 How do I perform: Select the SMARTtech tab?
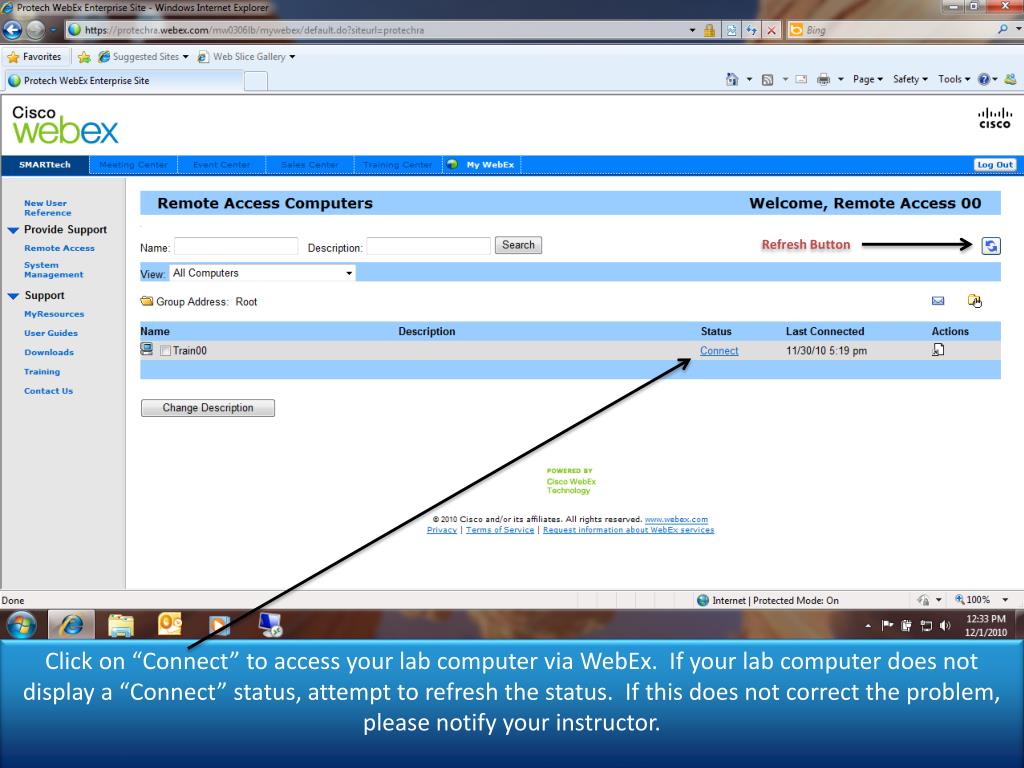point(45,165)
